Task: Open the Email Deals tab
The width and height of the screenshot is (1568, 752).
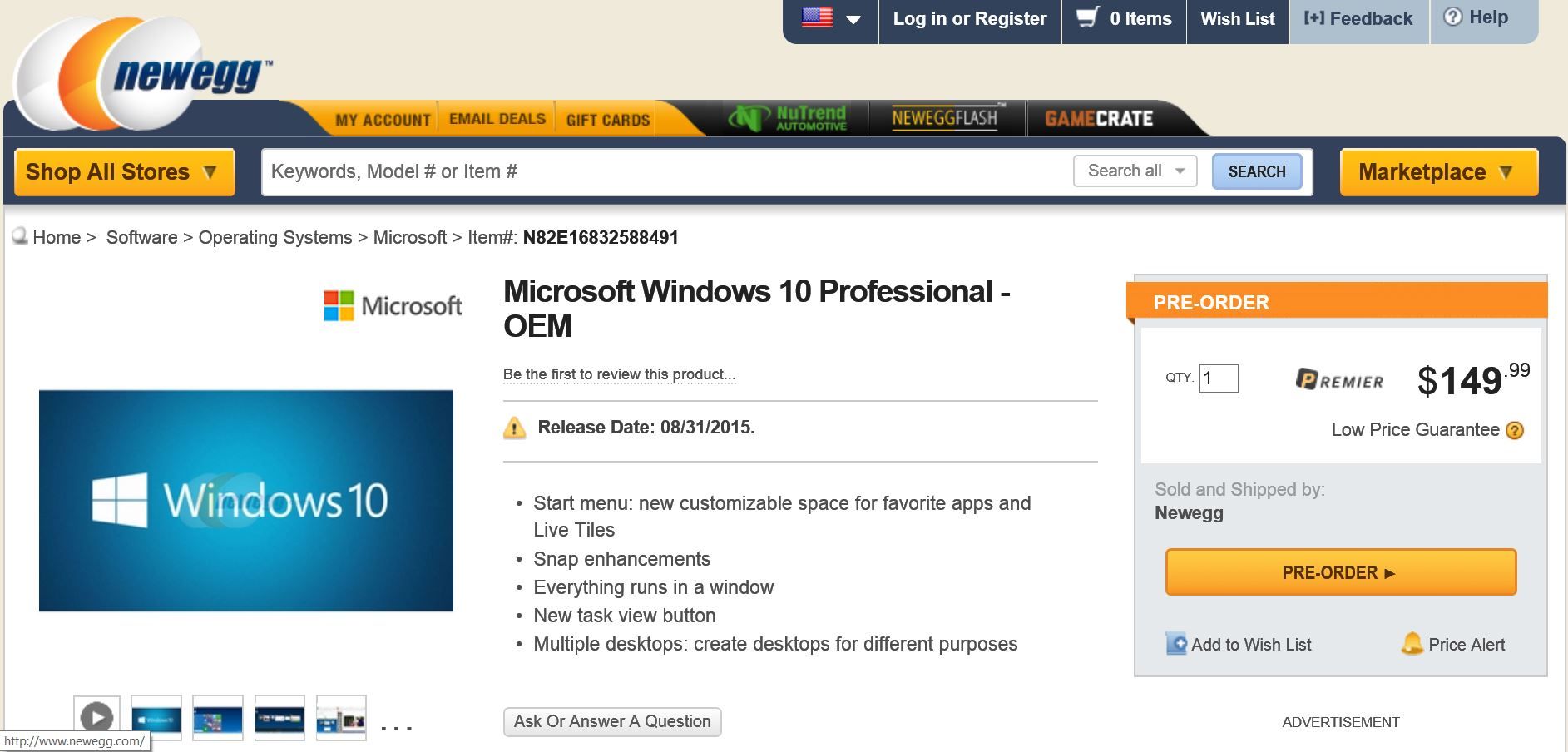Action: click(497, 119)
